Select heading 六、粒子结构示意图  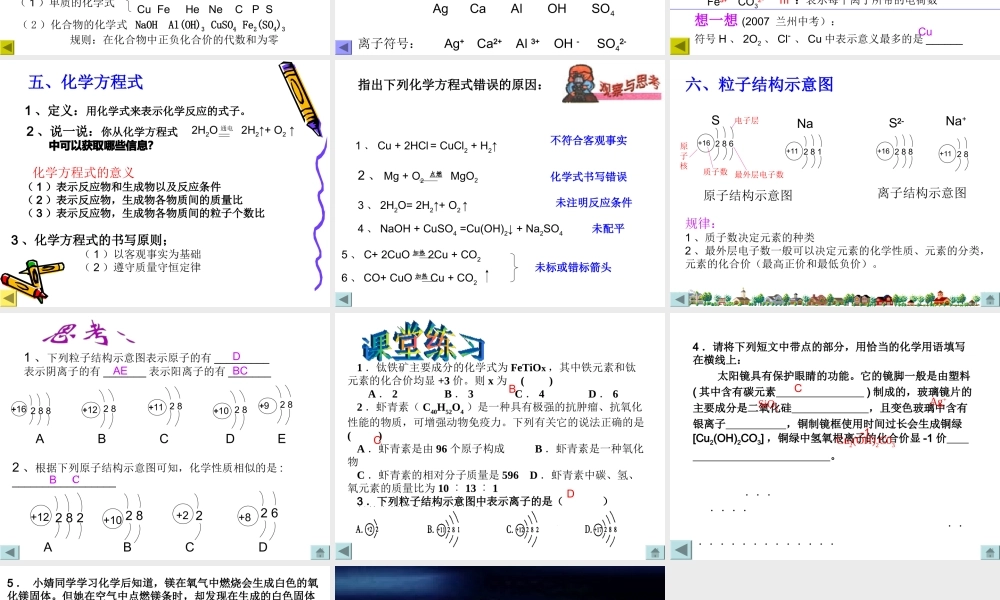click(x=759, y=84)
